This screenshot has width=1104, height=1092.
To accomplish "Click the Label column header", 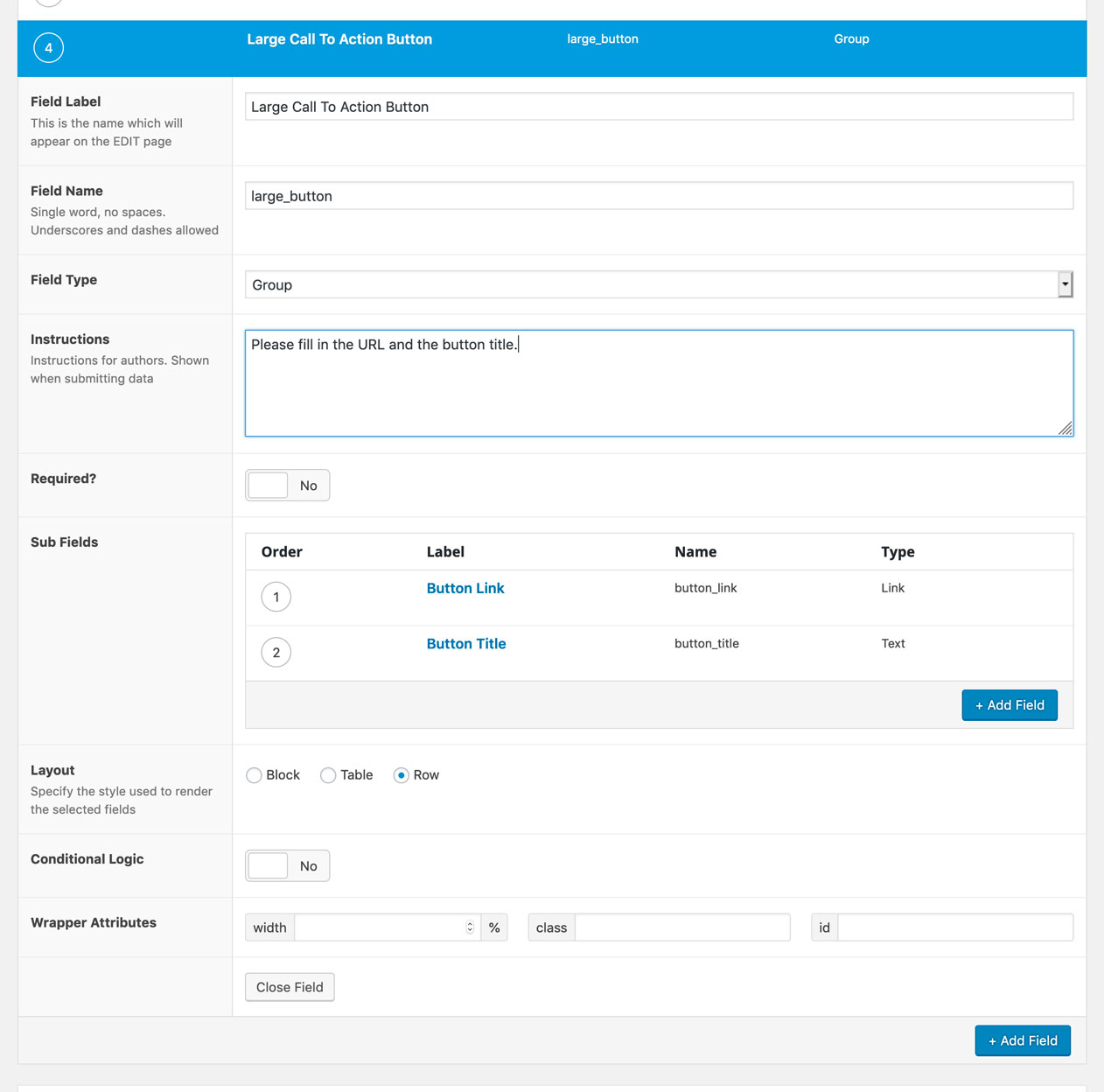I will [445, 552].
